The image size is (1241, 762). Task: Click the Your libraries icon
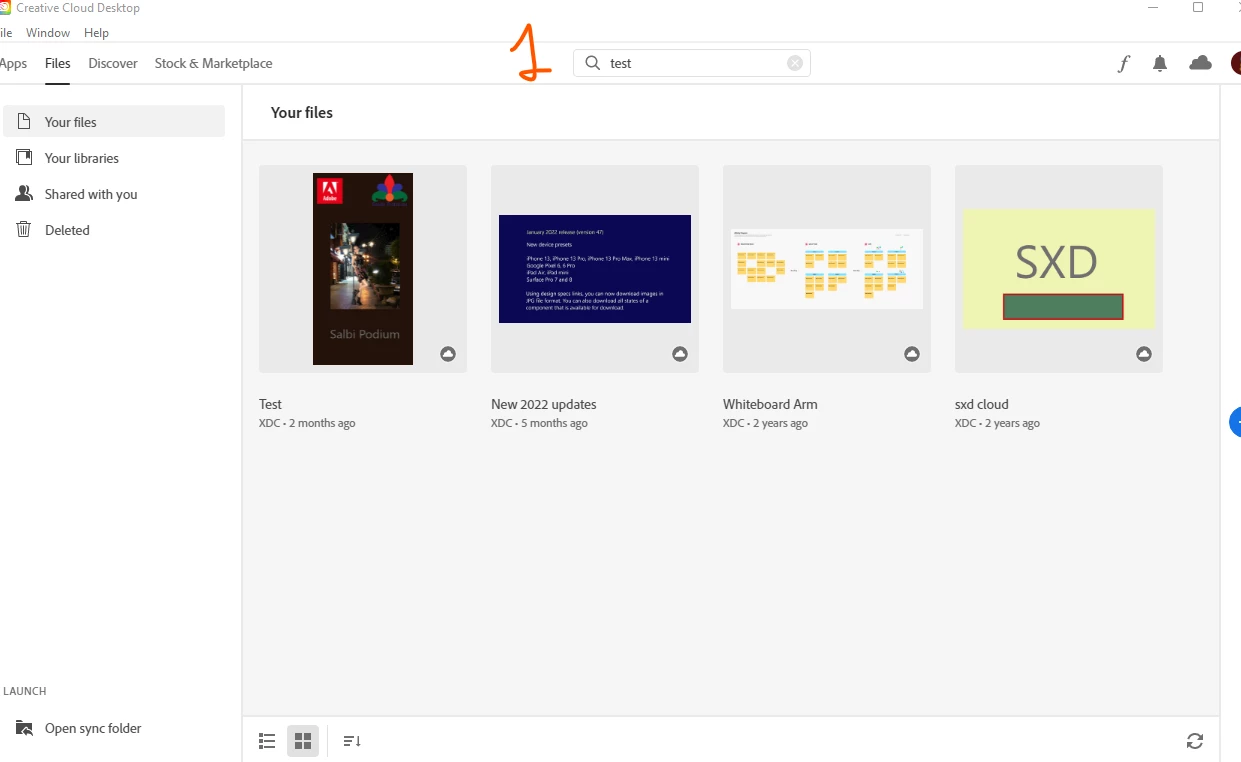tap(24, 157)
